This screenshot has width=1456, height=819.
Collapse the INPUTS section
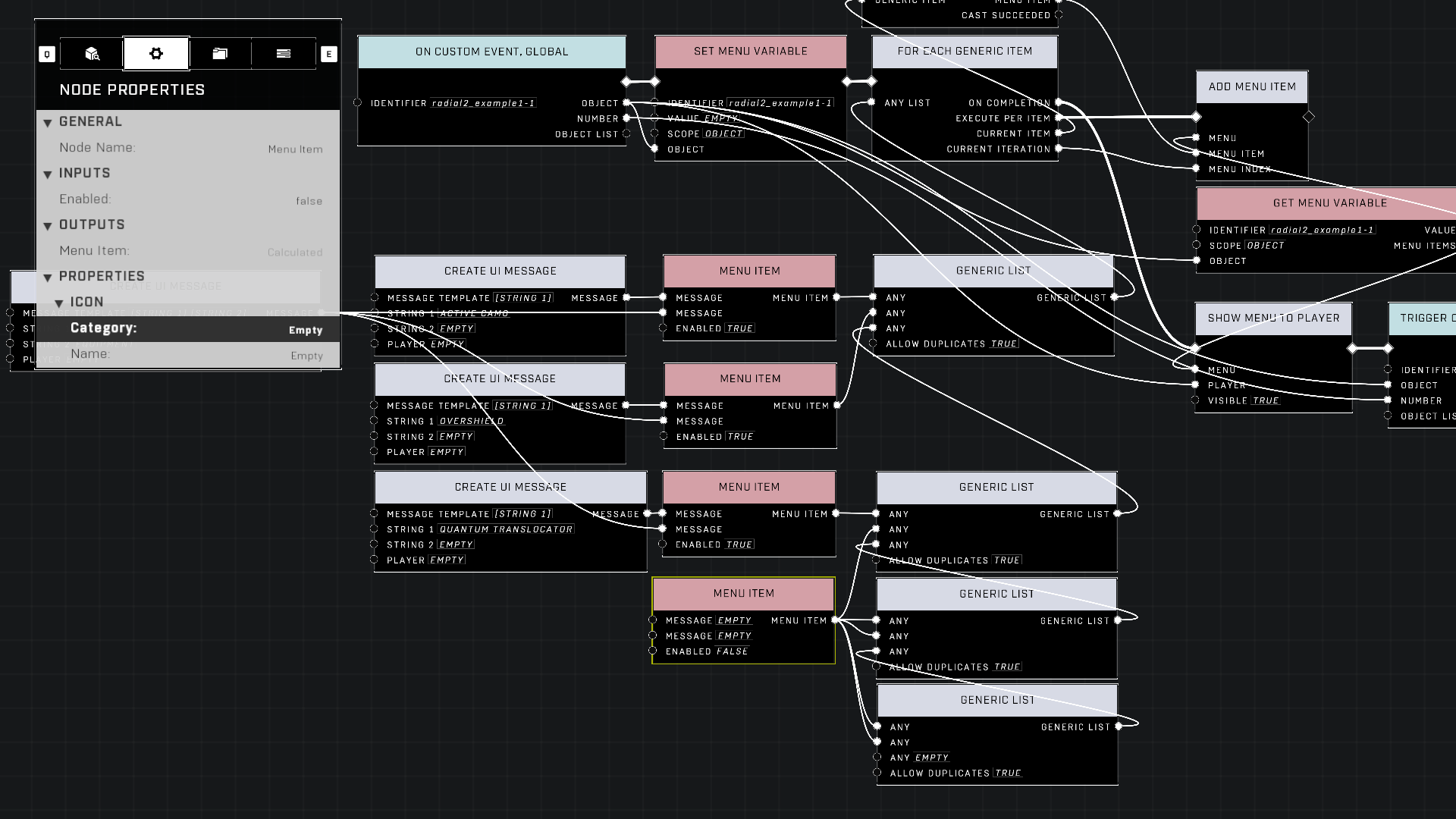pyautogui.click(x=48, y=174)
